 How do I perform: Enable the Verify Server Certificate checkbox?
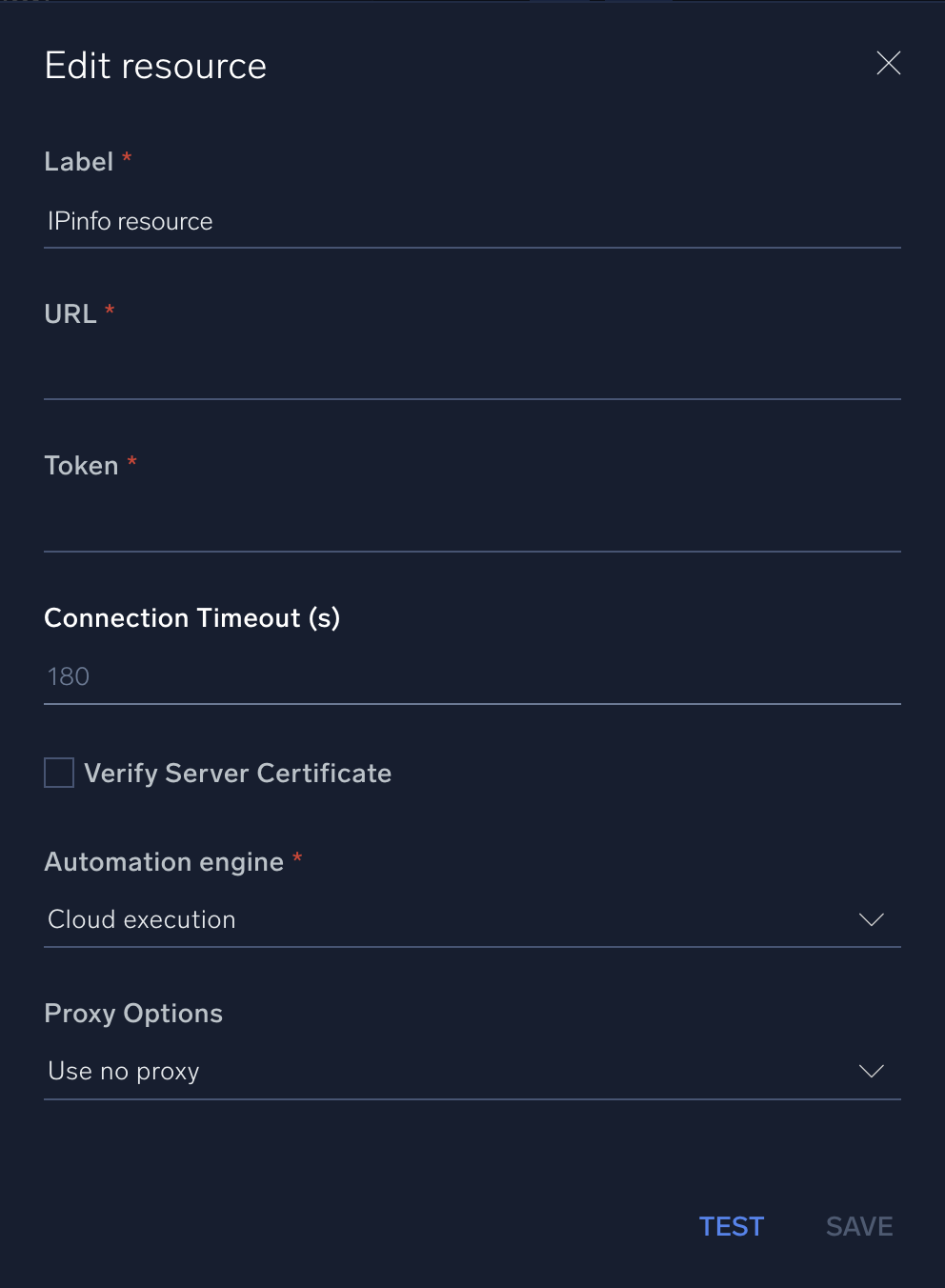[59, 773]
